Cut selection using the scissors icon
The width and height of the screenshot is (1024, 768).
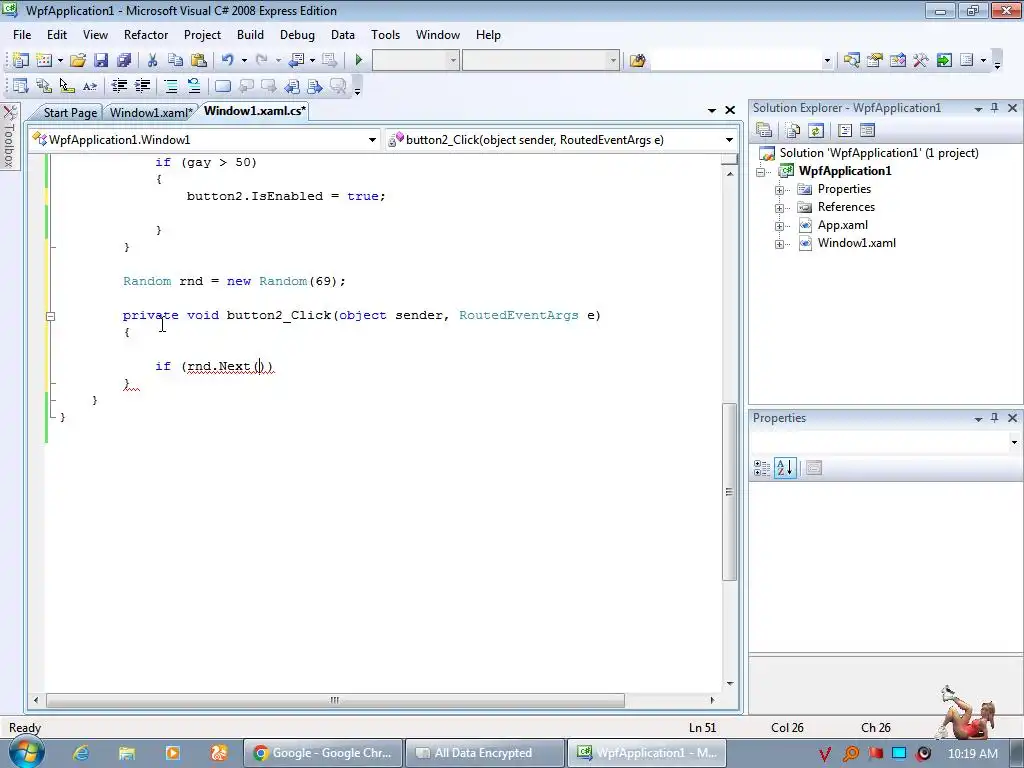(x=152, y=61)
